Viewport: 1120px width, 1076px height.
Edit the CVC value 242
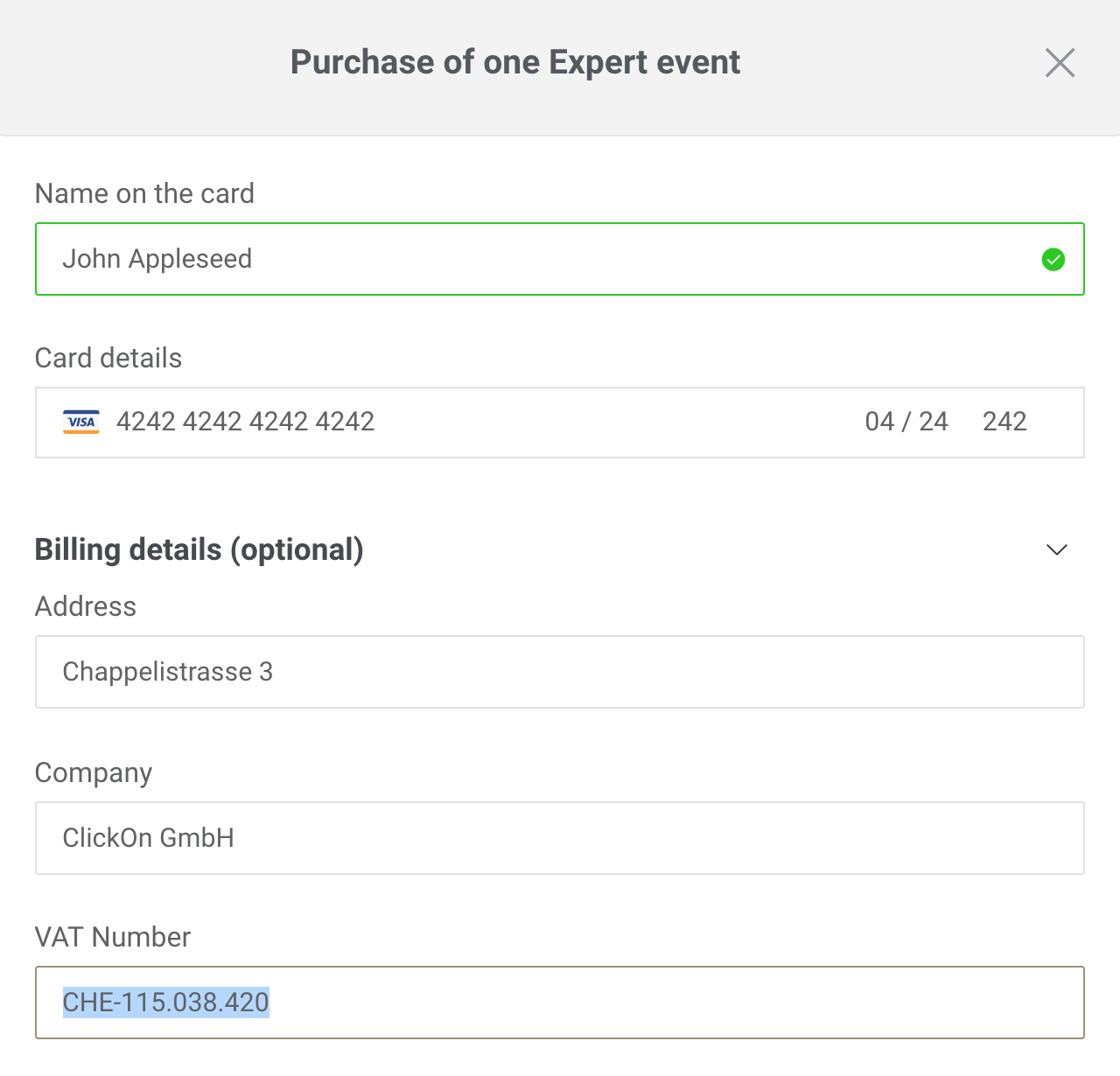coord(1004,422)
